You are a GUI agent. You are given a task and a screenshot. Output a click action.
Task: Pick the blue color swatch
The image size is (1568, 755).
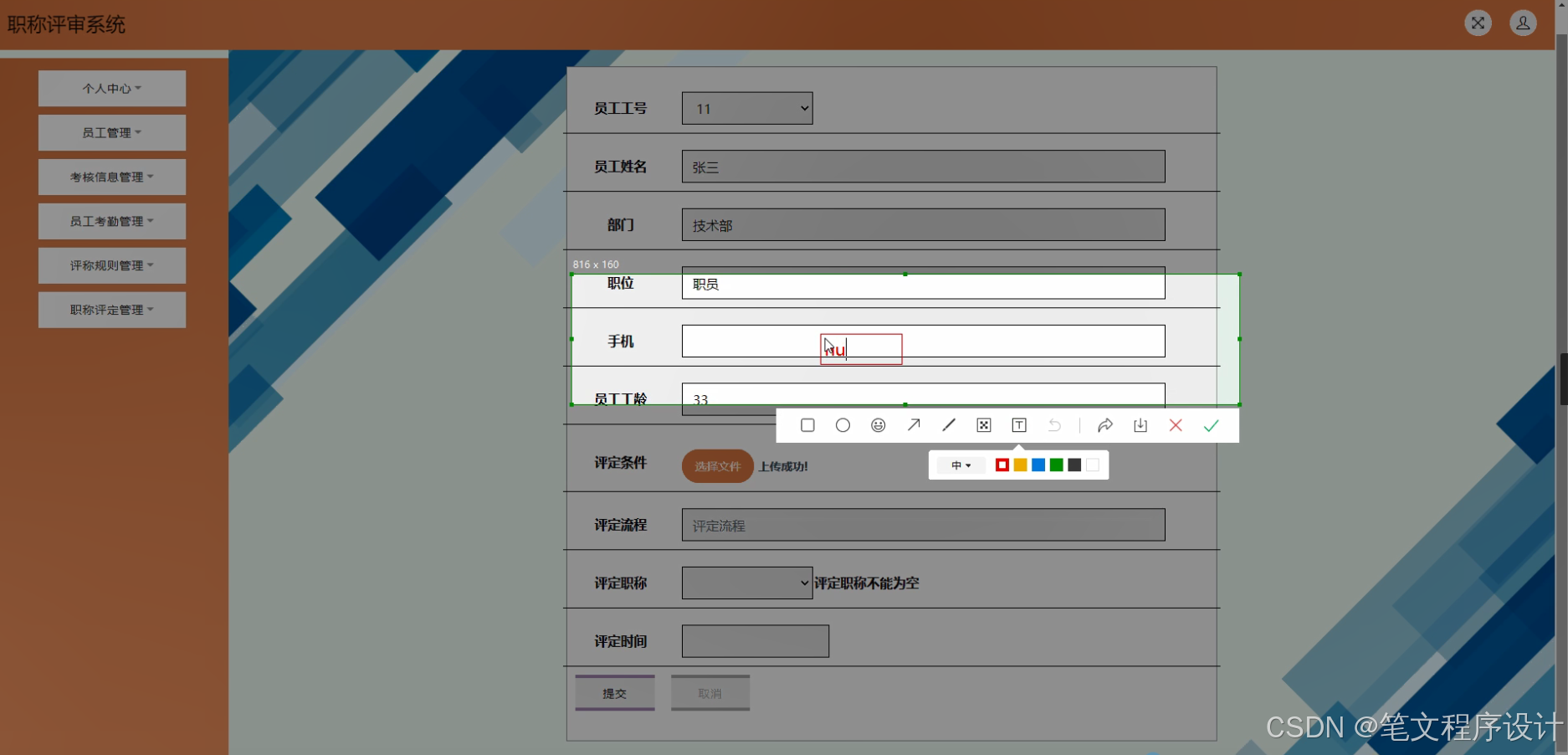click(x=1038, y=465)
